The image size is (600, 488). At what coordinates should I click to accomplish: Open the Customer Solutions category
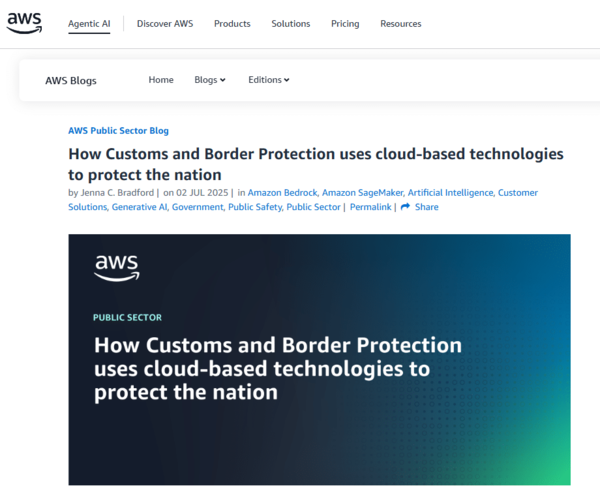pos(517,193)
